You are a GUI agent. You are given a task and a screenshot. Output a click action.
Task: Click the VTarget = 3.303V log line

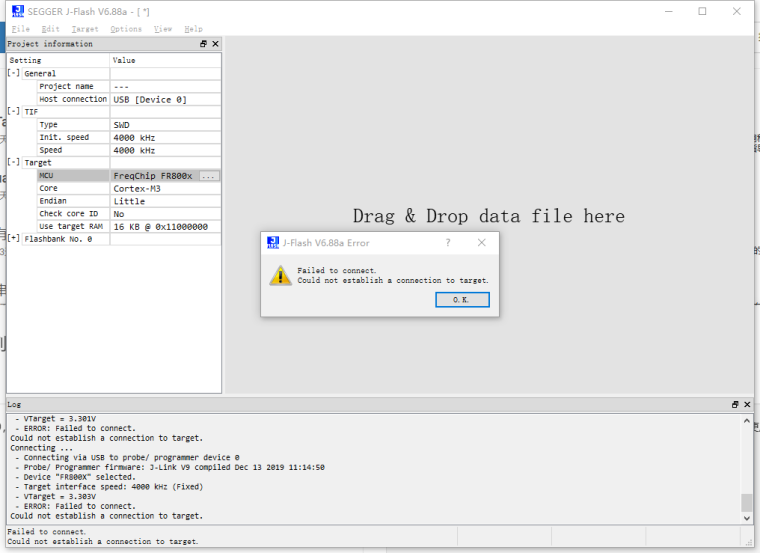[56, 496]
